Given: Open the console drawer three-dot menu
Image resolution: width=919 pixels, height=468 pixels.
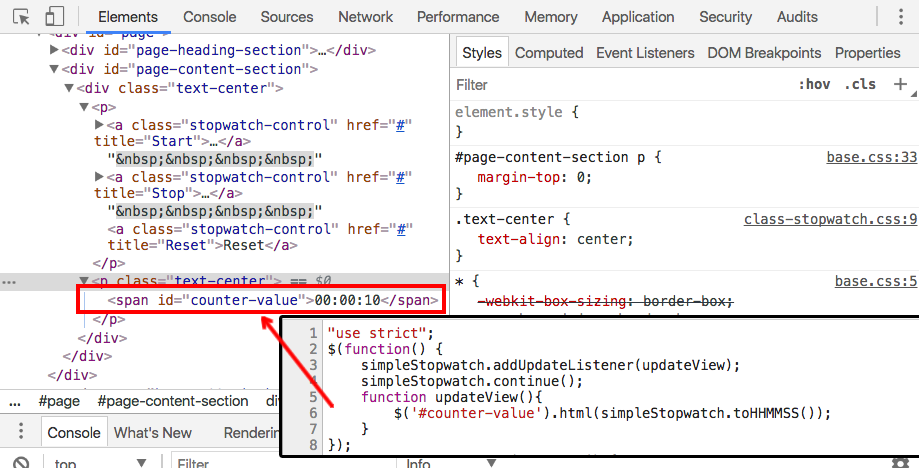Looking at the screenshot, I should pyautogui.click(x=21, y=432).
